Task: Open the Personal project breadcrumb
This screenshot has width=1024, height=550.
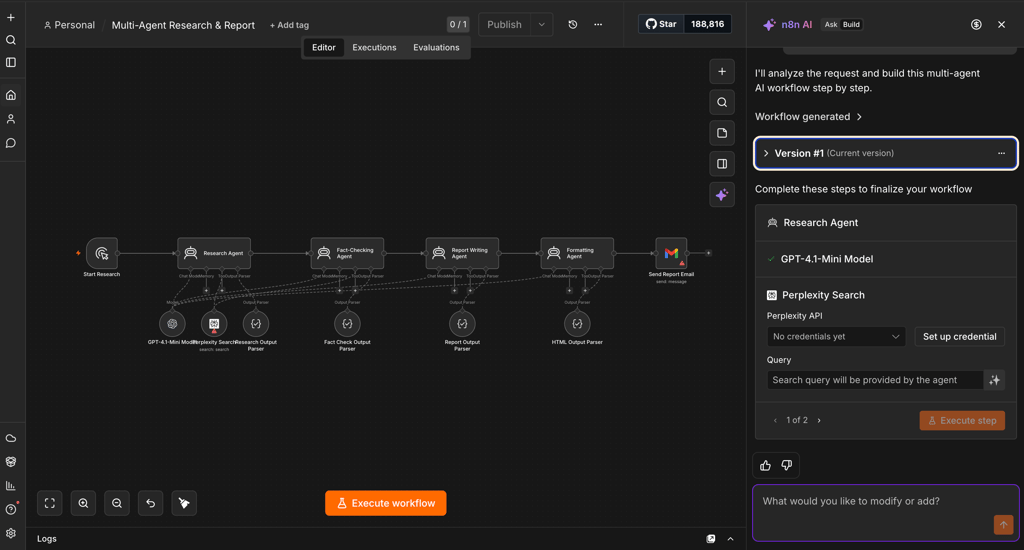Action: click(69, 25)
